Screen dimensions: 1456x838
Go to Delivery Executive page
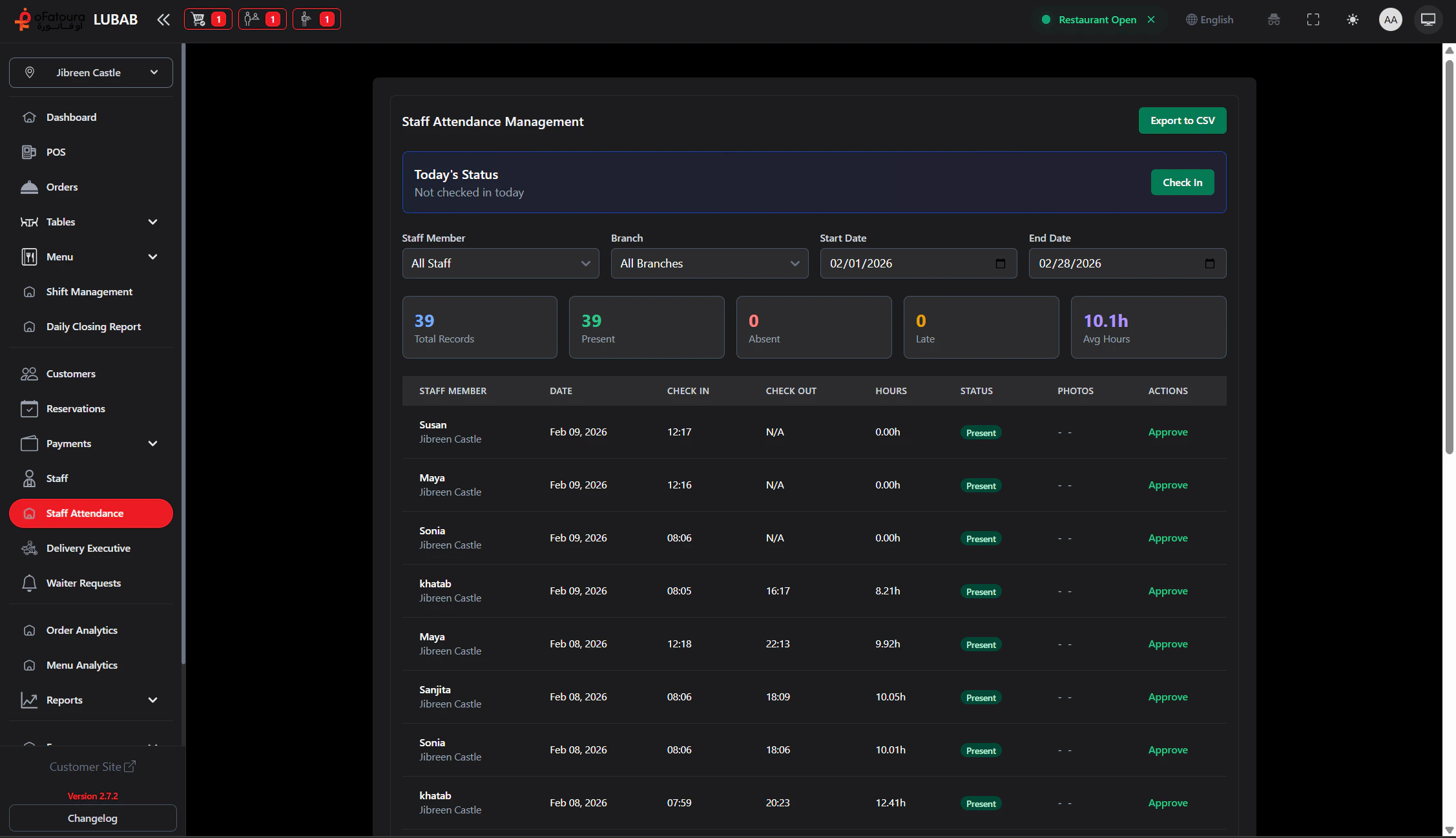[88, 548]
